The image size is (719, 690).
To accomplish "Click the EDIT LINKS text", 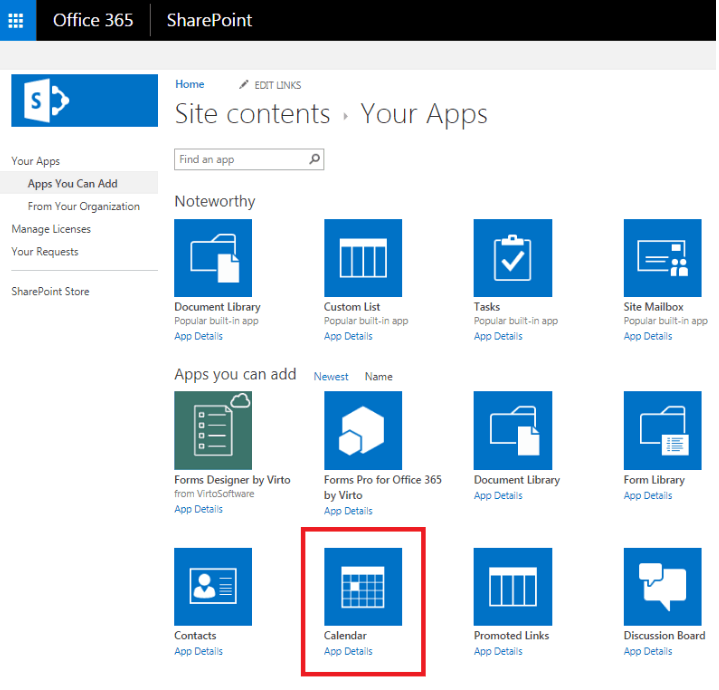I will click(278, 85).
